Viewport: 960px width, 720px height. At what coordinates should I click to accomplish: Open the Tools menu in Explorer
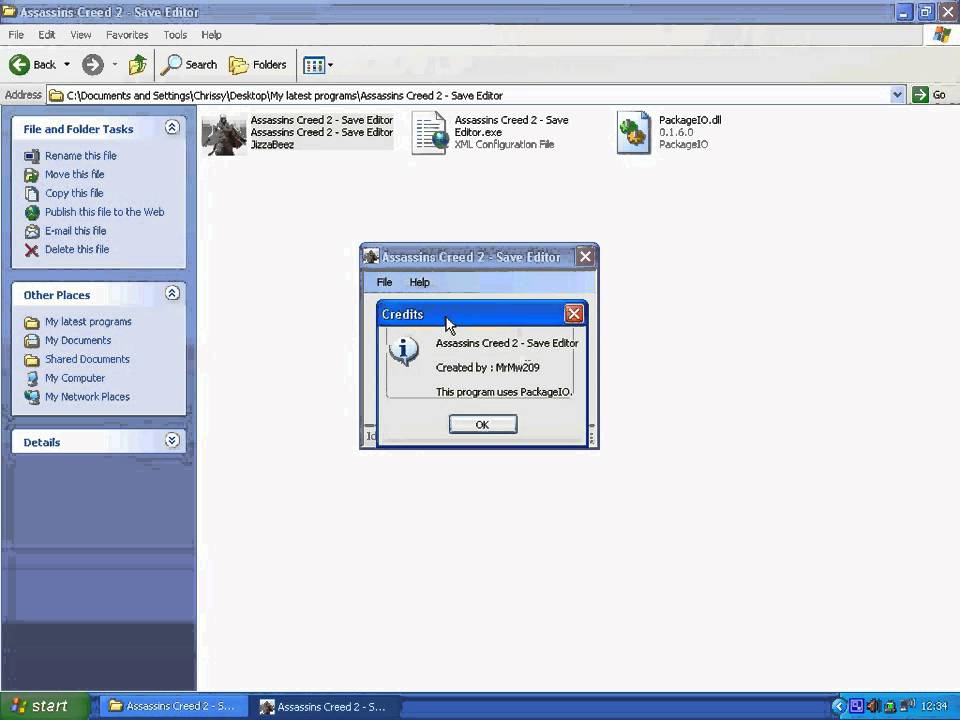175,35
